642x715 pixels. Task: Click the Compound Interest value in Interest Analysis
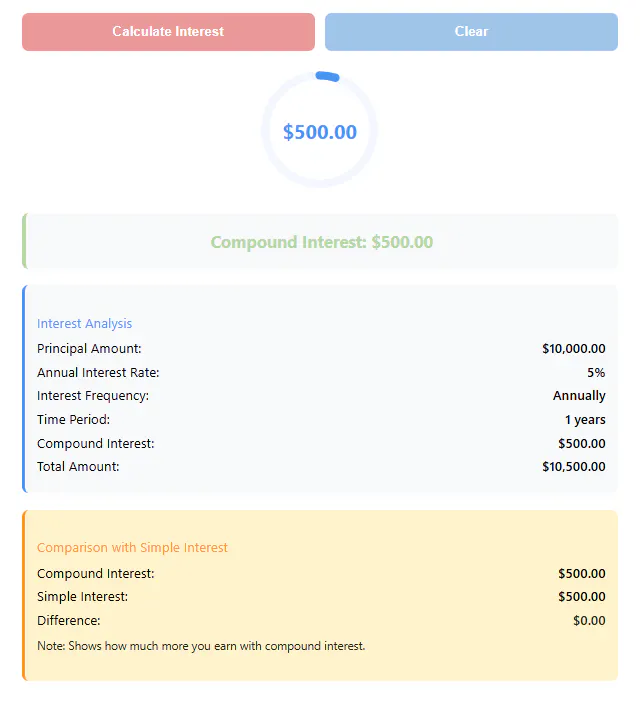click(x=582, y=443)
